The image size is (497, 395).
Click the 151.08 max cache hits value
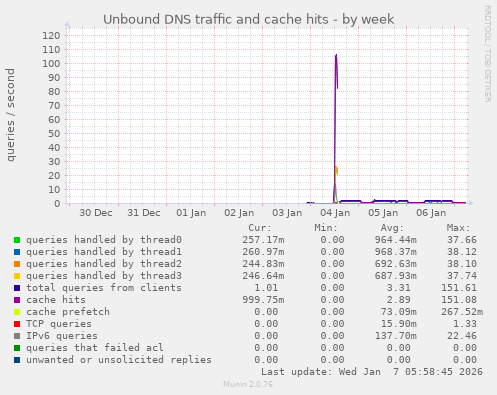tap(459, 300)
